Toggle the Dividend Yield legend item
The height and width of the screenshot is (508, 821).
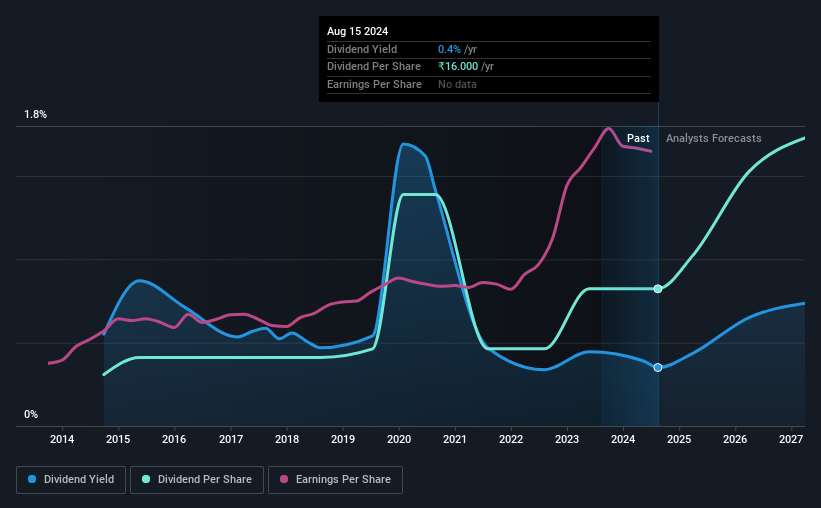pyautogui.click(x=71, y=479)
